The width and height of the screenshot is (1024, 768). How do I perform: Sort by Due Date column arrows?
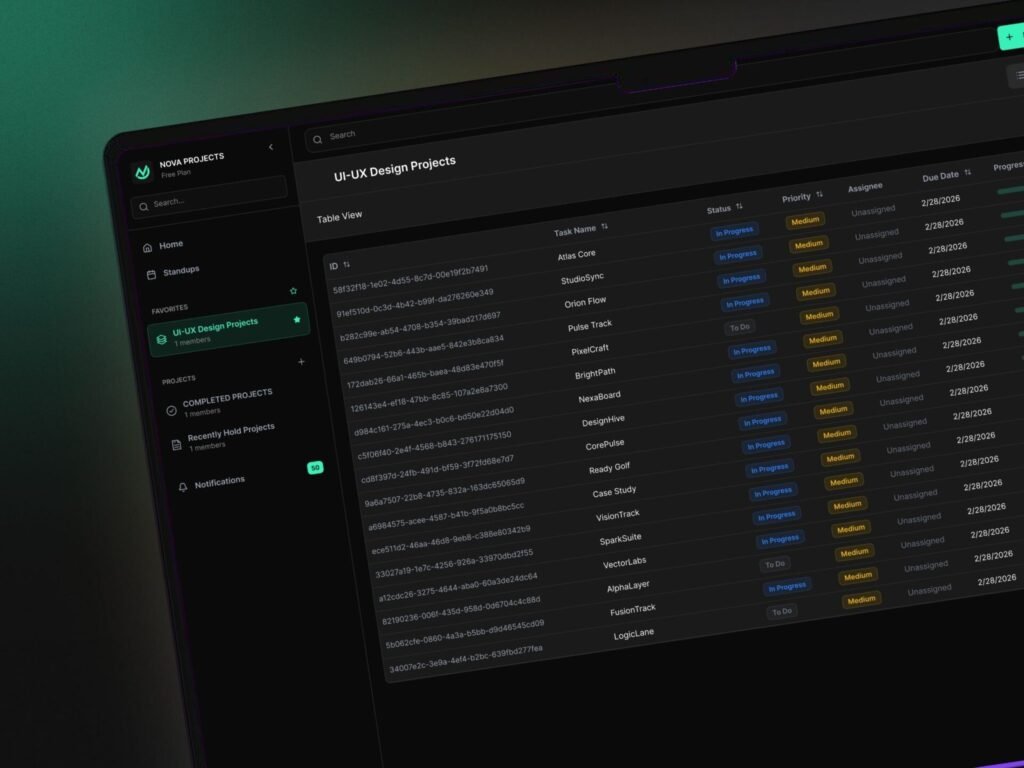[968, 172]
